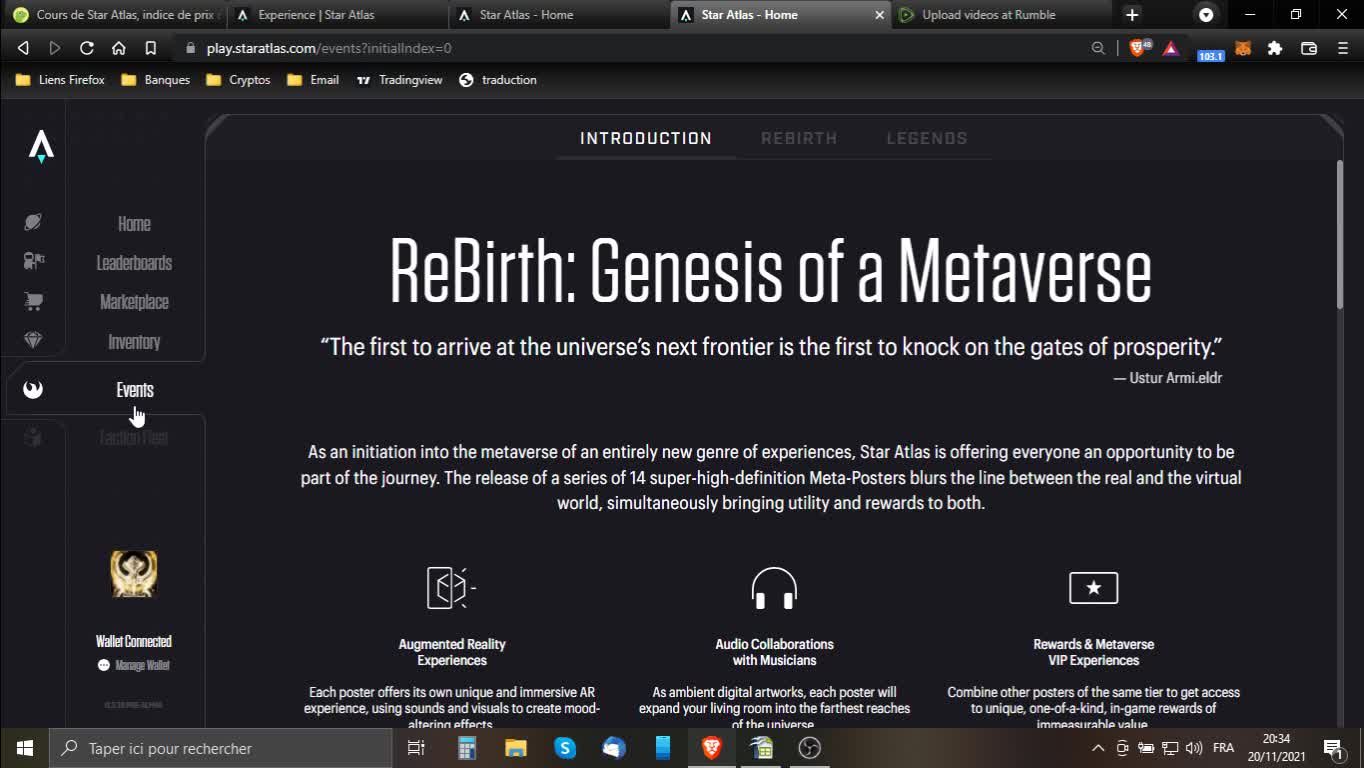Click the Windows Start button
Screen dimensions: 1364x768
25,748
